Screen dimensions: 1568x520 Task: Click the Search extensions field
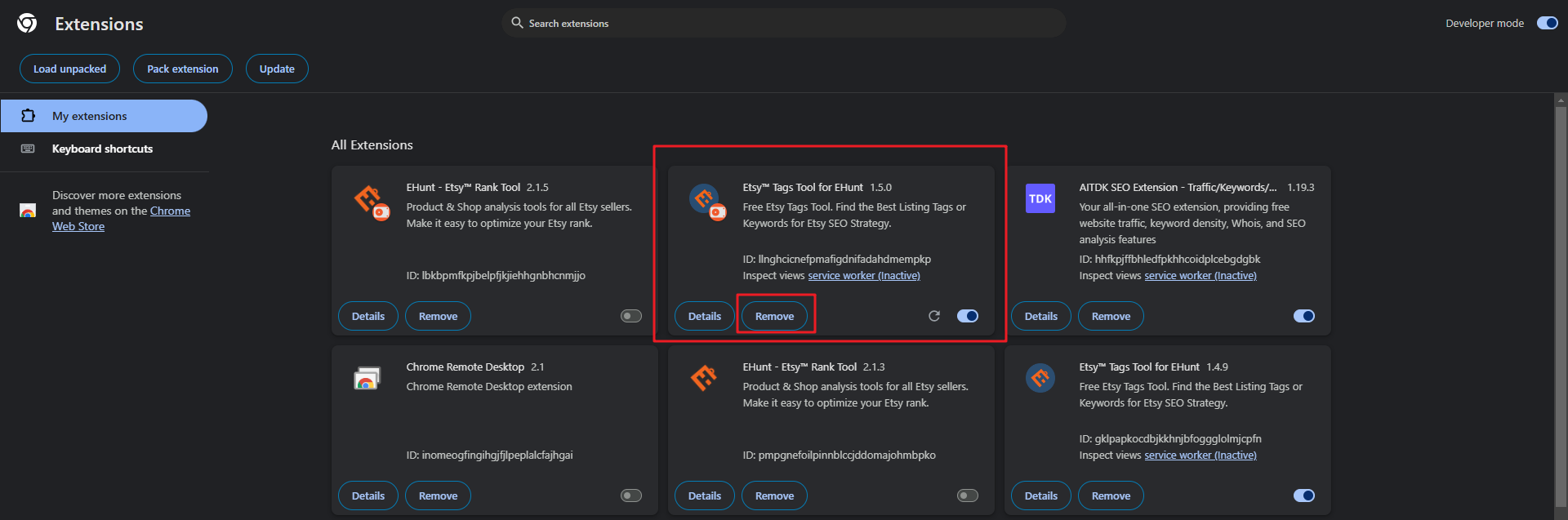tap(784, 23)
